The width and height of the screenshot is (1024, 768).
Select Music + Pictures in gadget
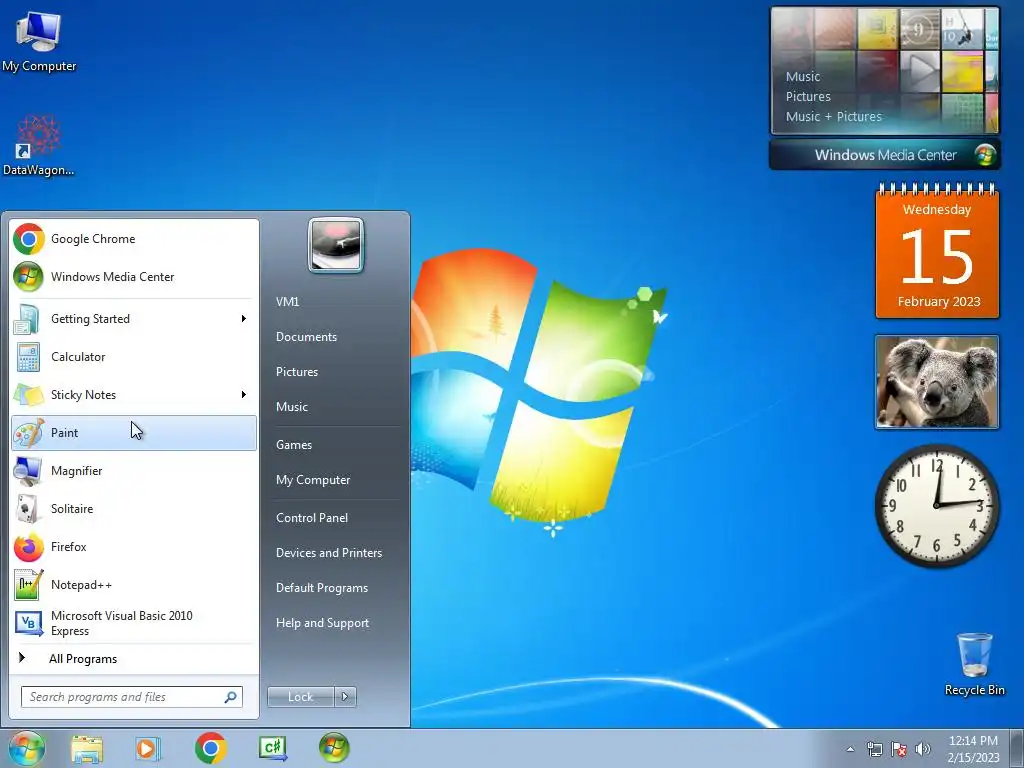[x=833, y=117]
